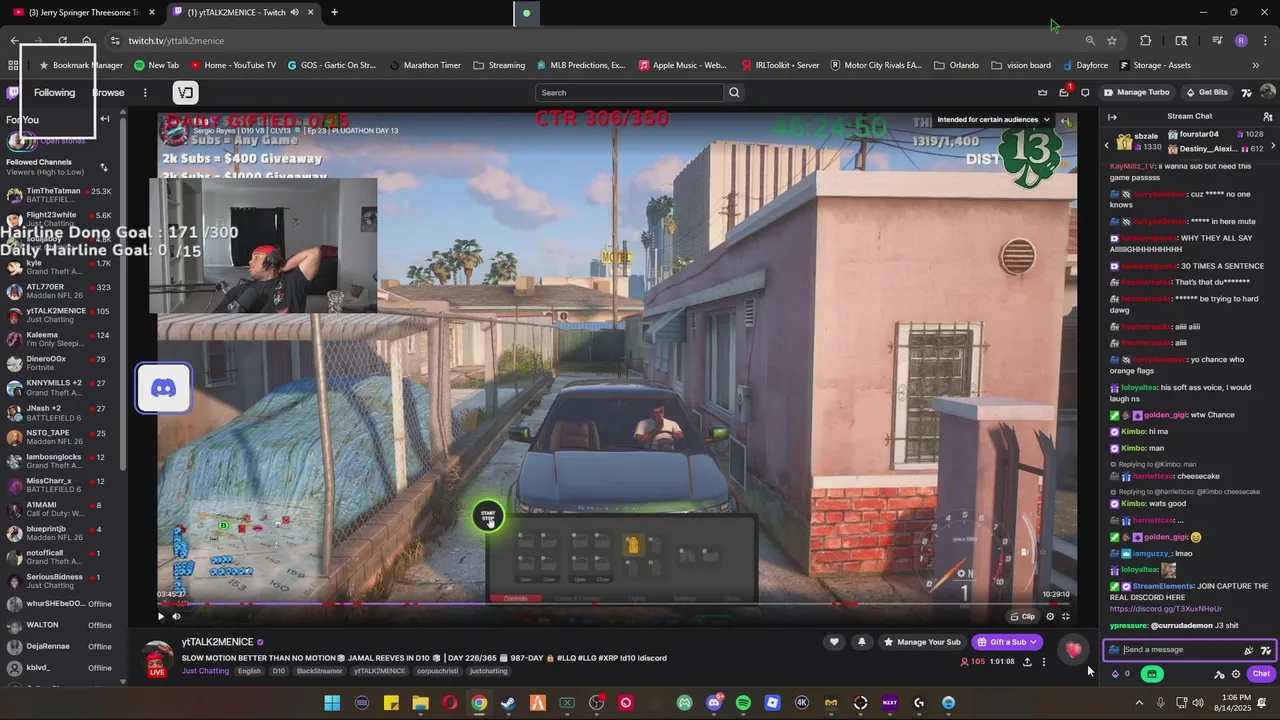Switch to Jerry Springer YouTube tab
Viewport: 1280px width, 720px height.
click(x=84, y=12)
